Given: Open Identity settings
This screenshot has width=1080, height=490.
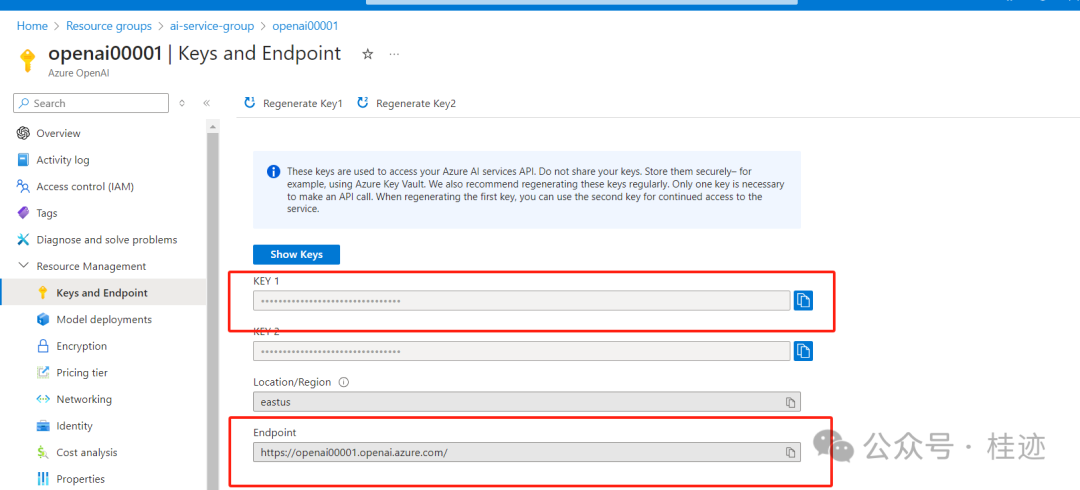Looking at the screenshot, I should click(74, 426).
